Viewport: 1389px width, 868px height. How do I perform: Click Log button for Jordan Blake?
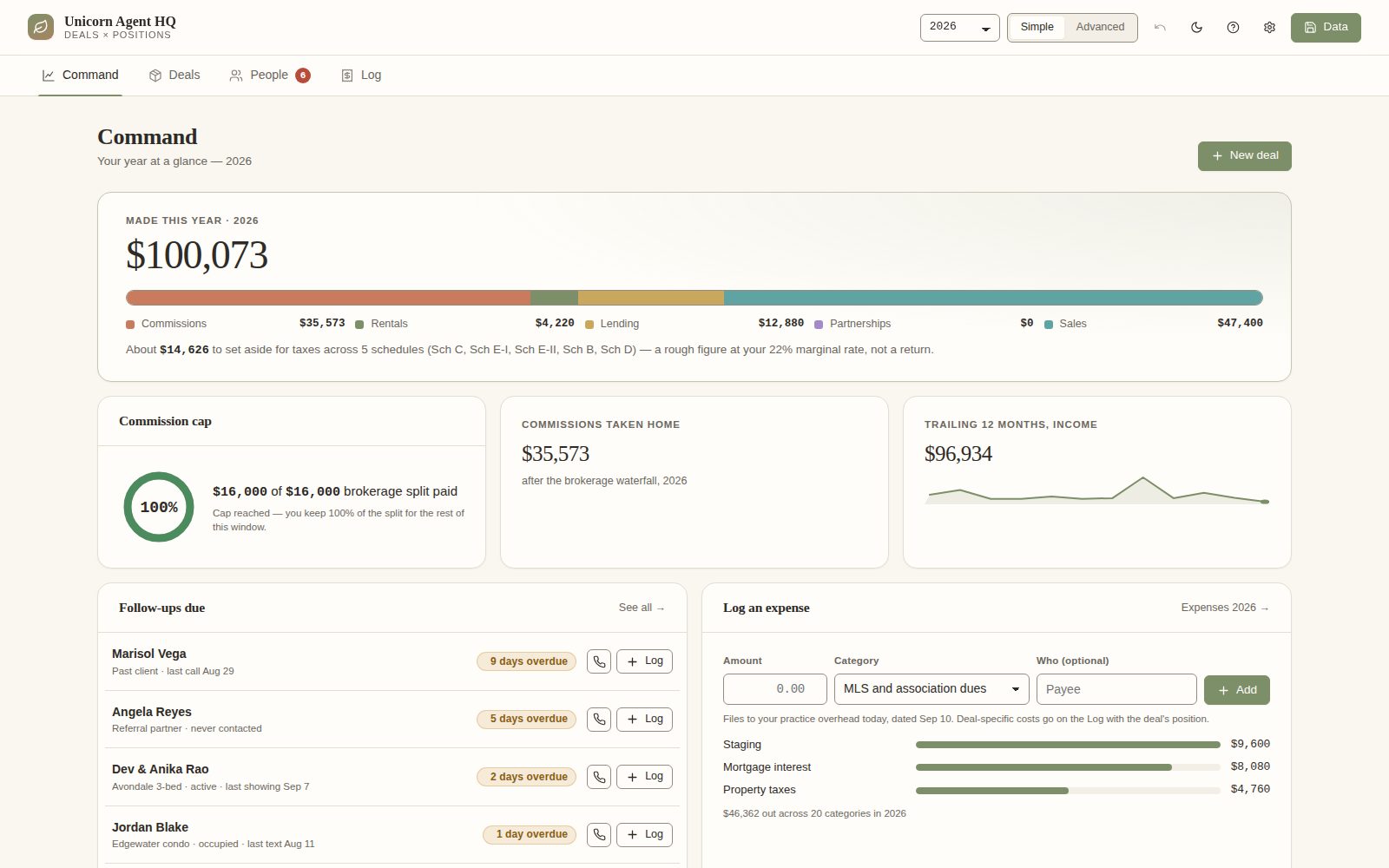coord(644,834)
